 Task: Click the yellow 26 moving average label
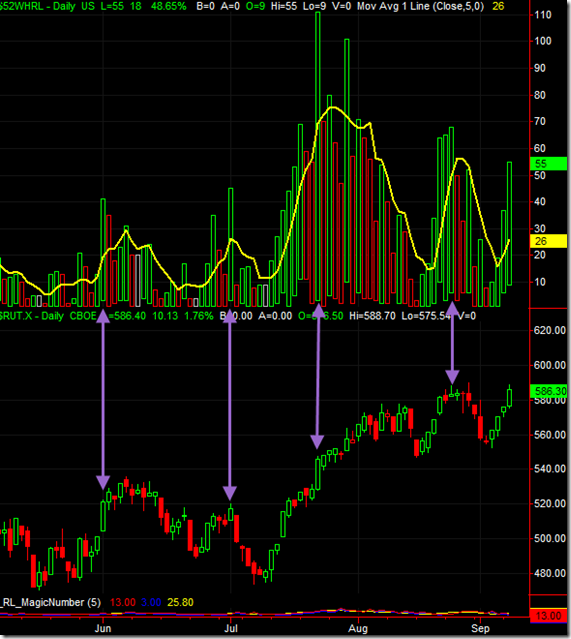click(x=548, y=241)
